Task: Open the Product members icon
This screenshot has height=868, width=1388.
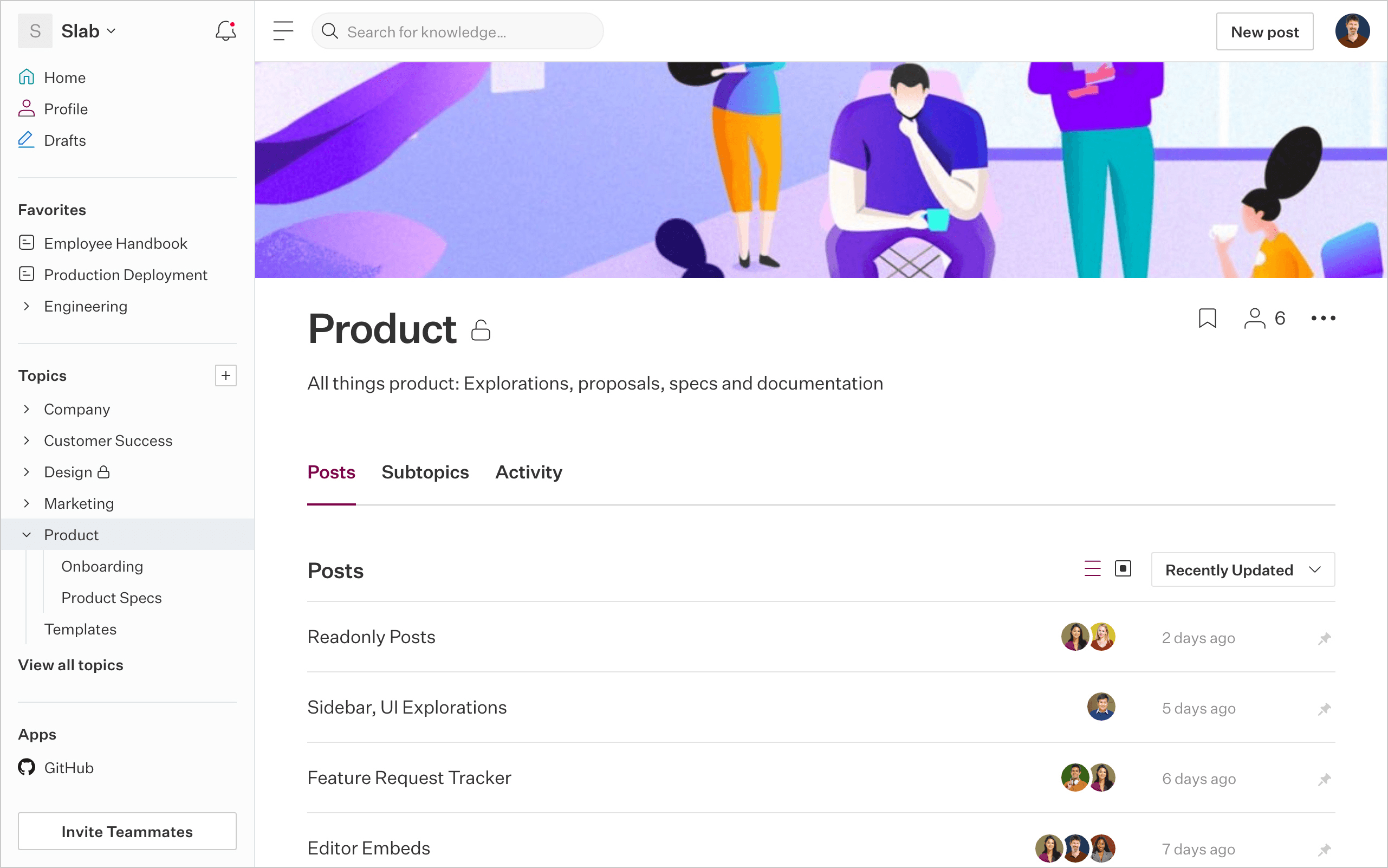Action: tap(1255, 318)
